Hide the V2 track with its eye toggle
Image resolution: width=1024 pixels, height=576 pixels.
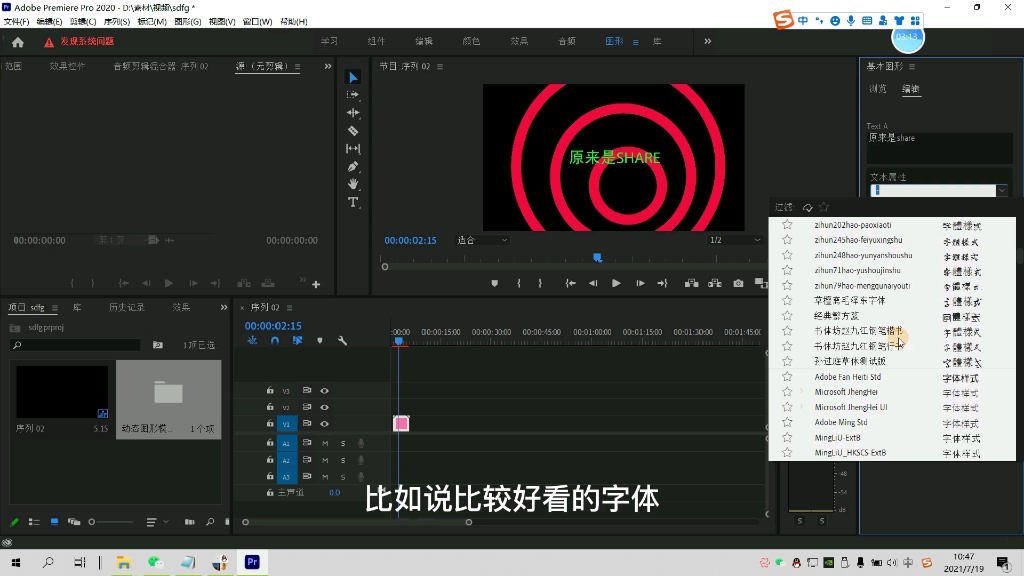324,407
